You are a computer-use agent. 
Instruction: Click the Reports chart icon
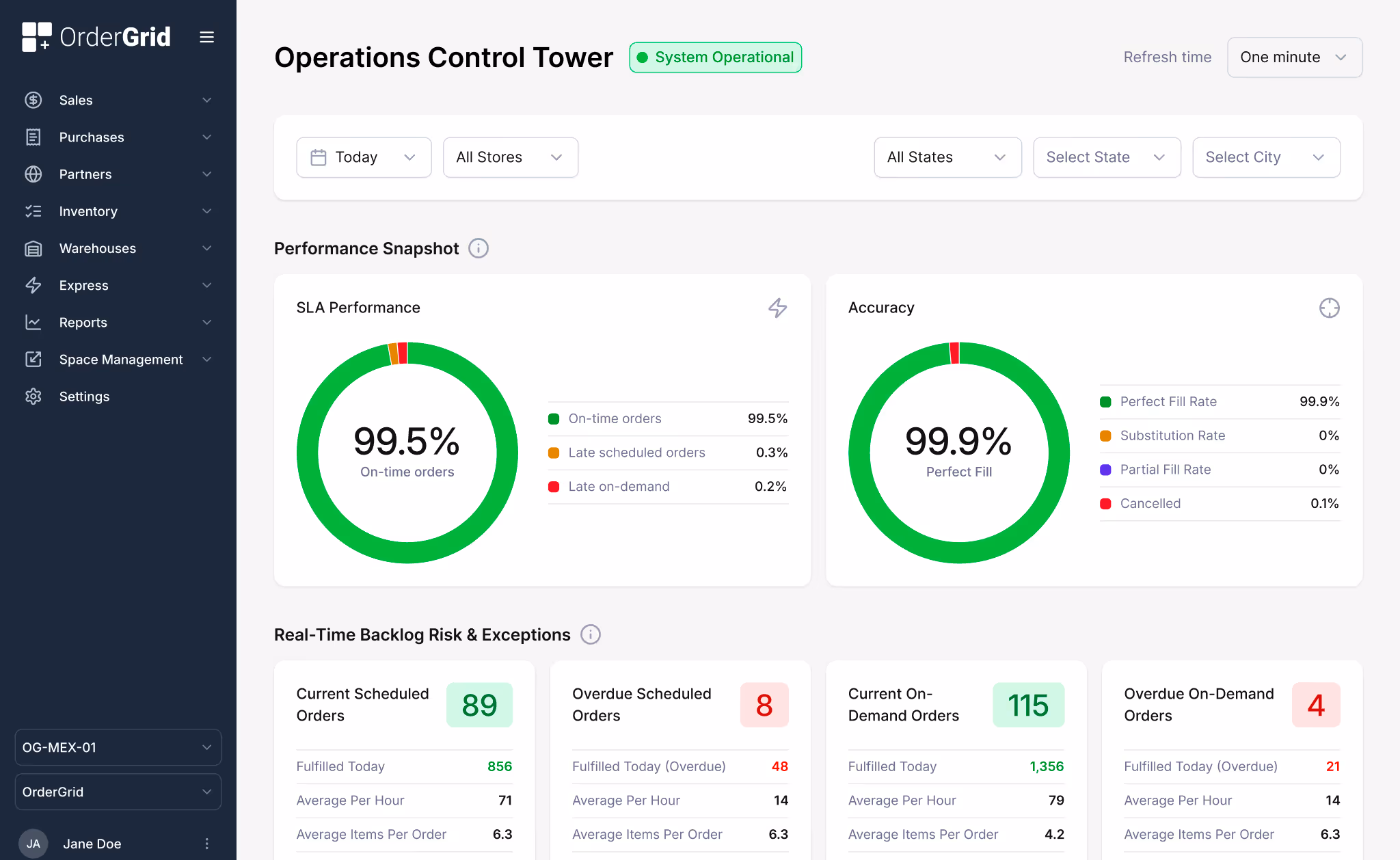coord(33,322)
